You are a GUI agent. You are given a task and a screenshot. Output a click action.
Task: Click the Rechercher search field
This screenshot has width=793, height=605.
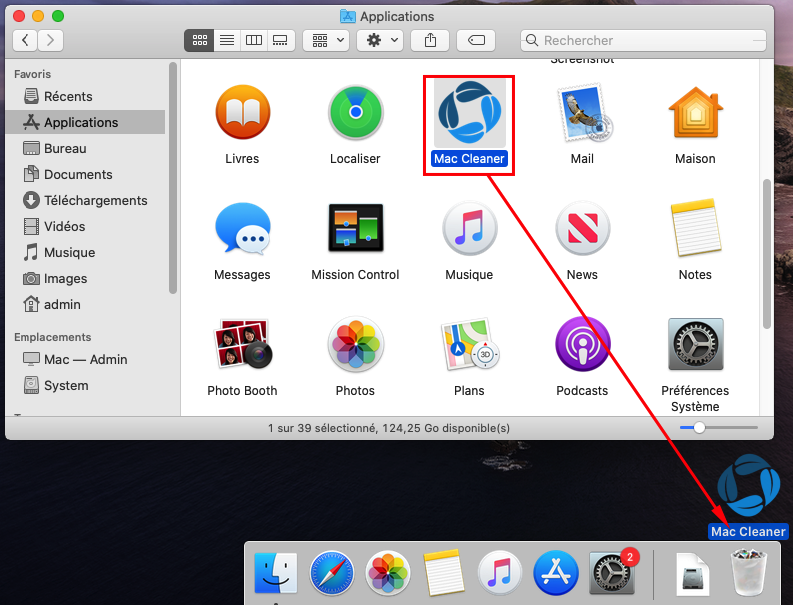pyautogui.click(x=643, y=40)
